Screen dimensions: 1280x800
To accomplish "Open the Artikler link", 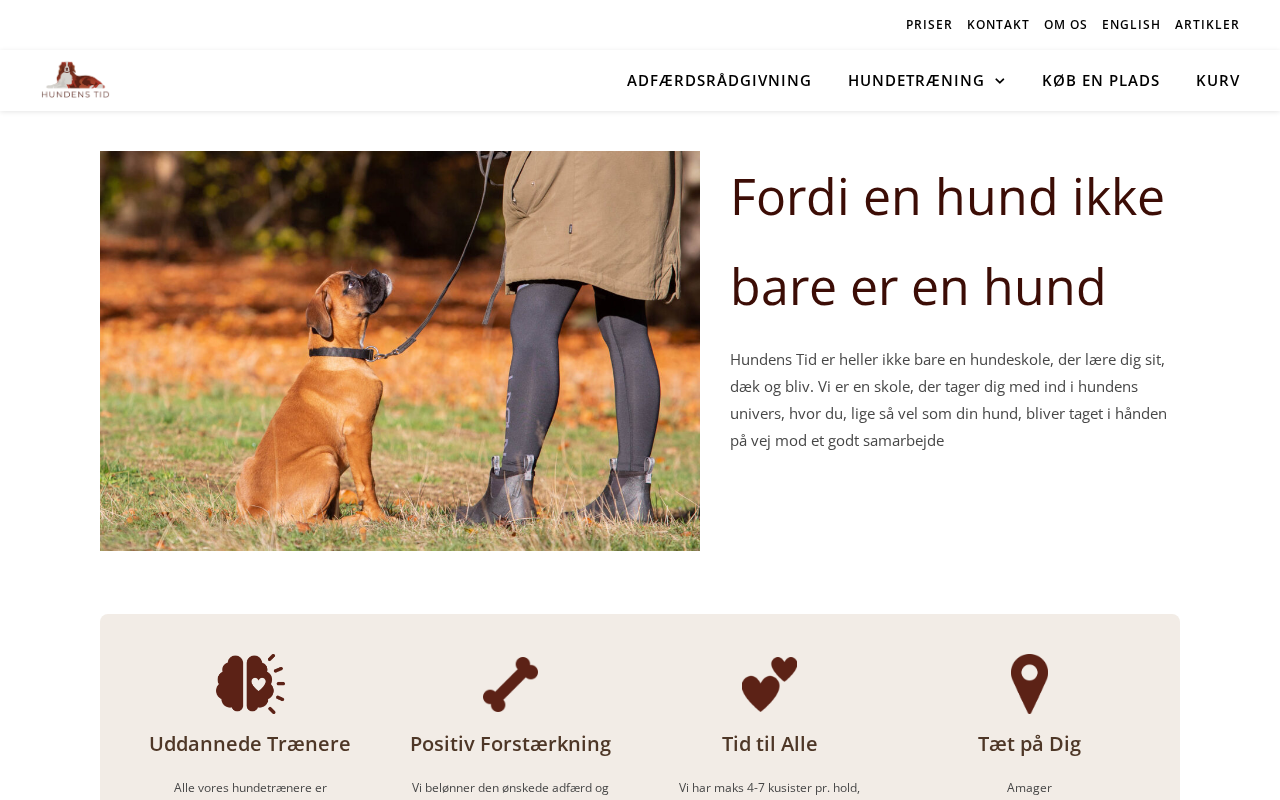I will coord(1207,24).
